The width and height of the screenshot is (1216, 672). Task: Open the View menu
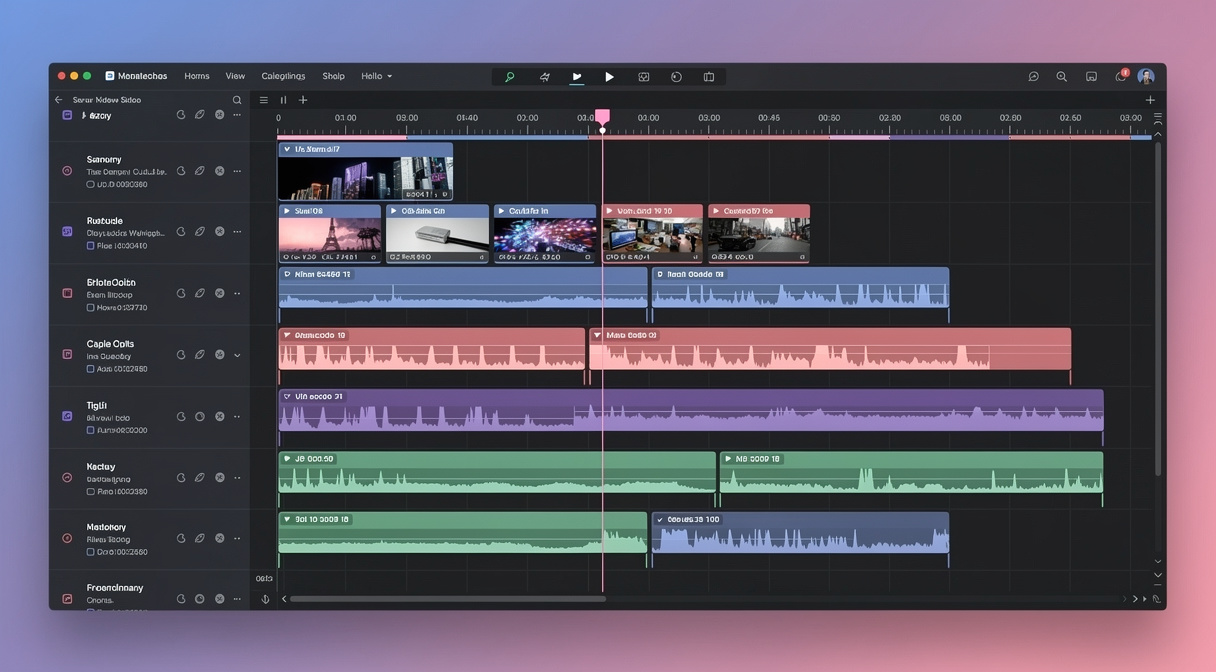(x=235, y=76)
